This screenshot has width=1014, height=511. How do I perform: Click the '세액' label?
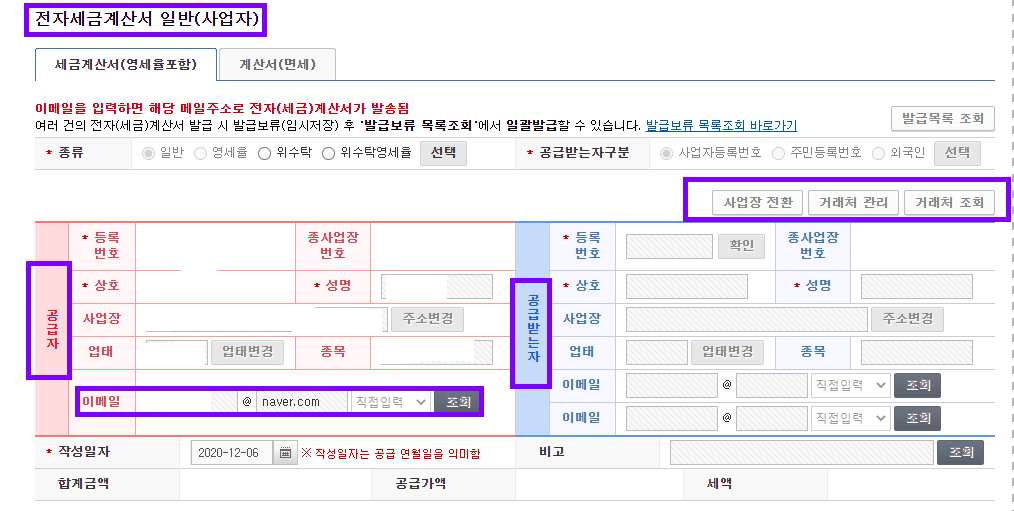pos(719,483)
